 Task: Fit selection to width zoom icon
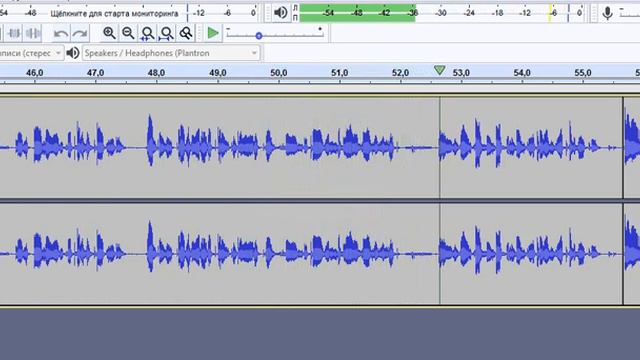(x=147, y=33)
